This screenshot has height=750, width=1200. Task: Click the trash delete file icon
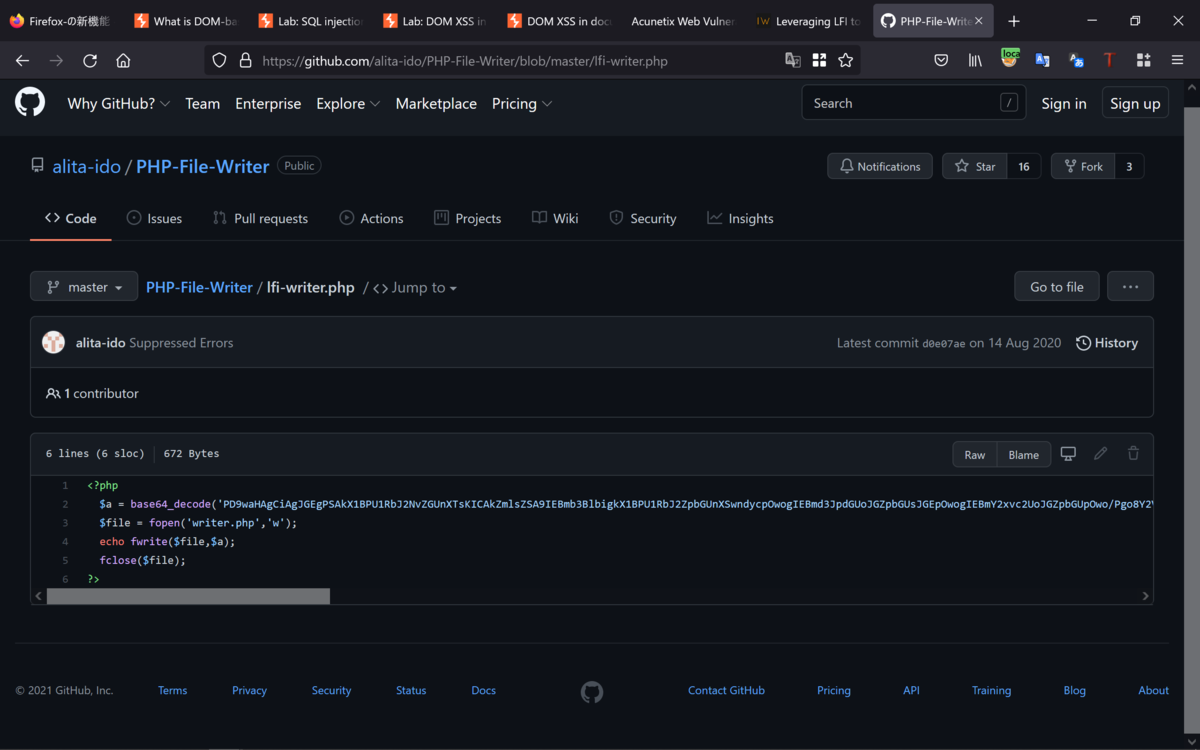(x=1133, y=454)
